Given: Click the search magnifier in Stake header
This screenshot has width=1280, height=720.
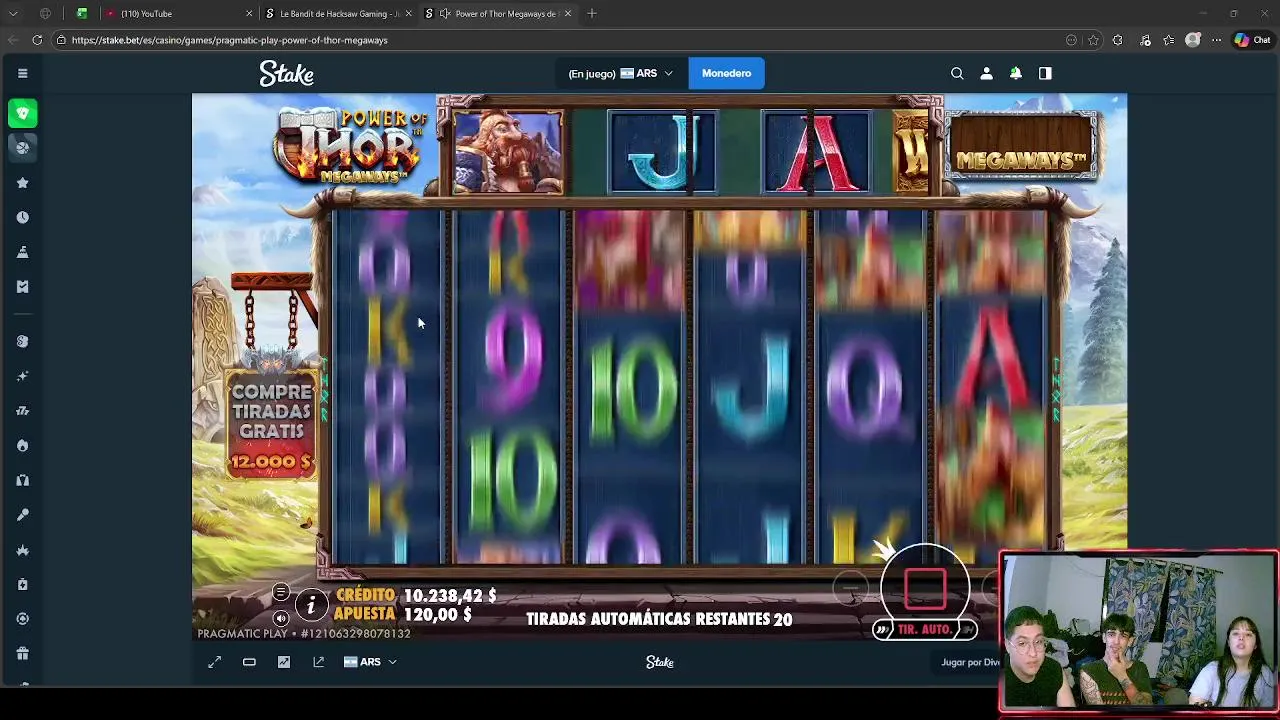Looking at the screenshot, I should (x=957, y=73).
